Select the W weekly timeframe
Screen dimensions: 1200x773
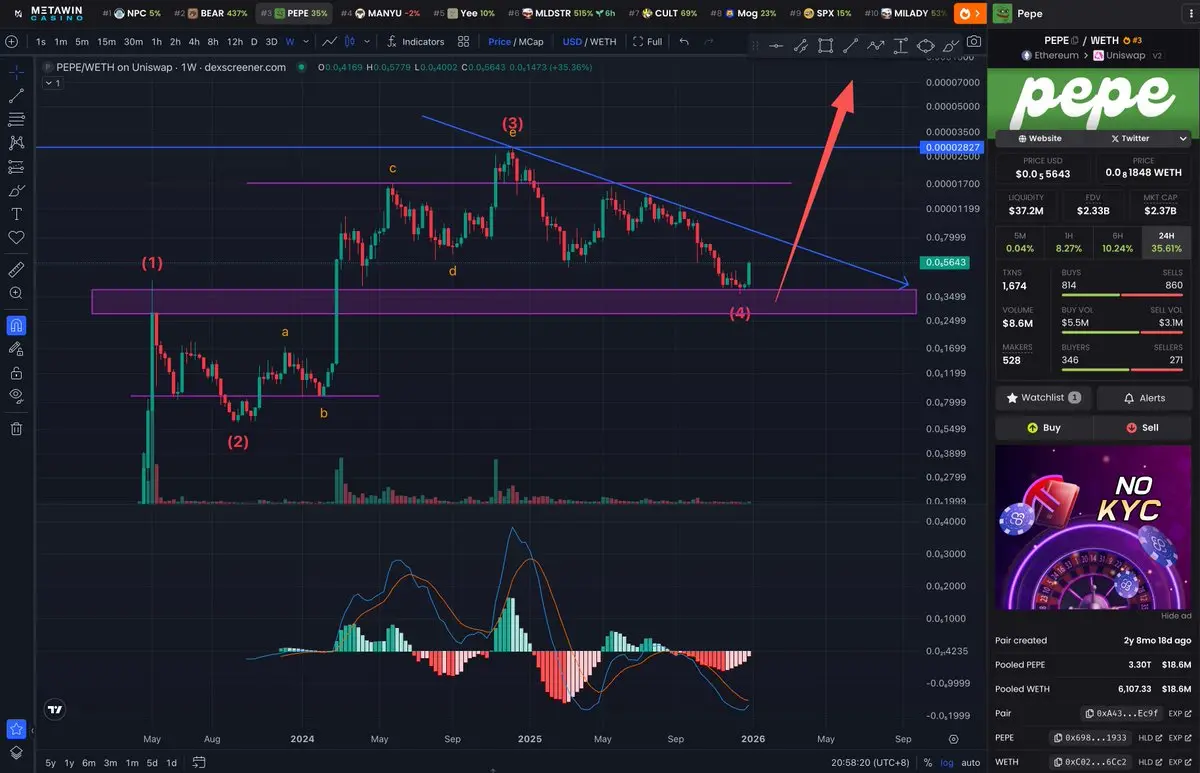[x=289, y=42]
